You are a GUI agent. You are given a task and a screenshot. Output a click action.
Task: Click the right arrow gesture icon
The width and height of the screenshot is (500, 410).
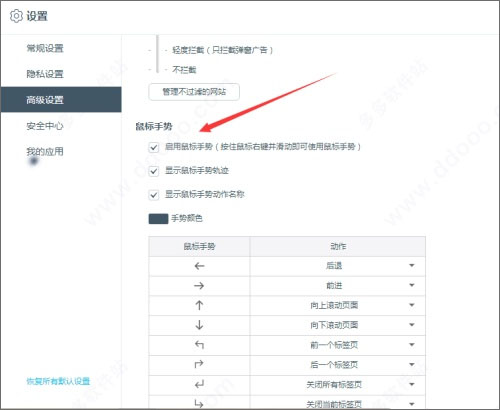point(199,286)
